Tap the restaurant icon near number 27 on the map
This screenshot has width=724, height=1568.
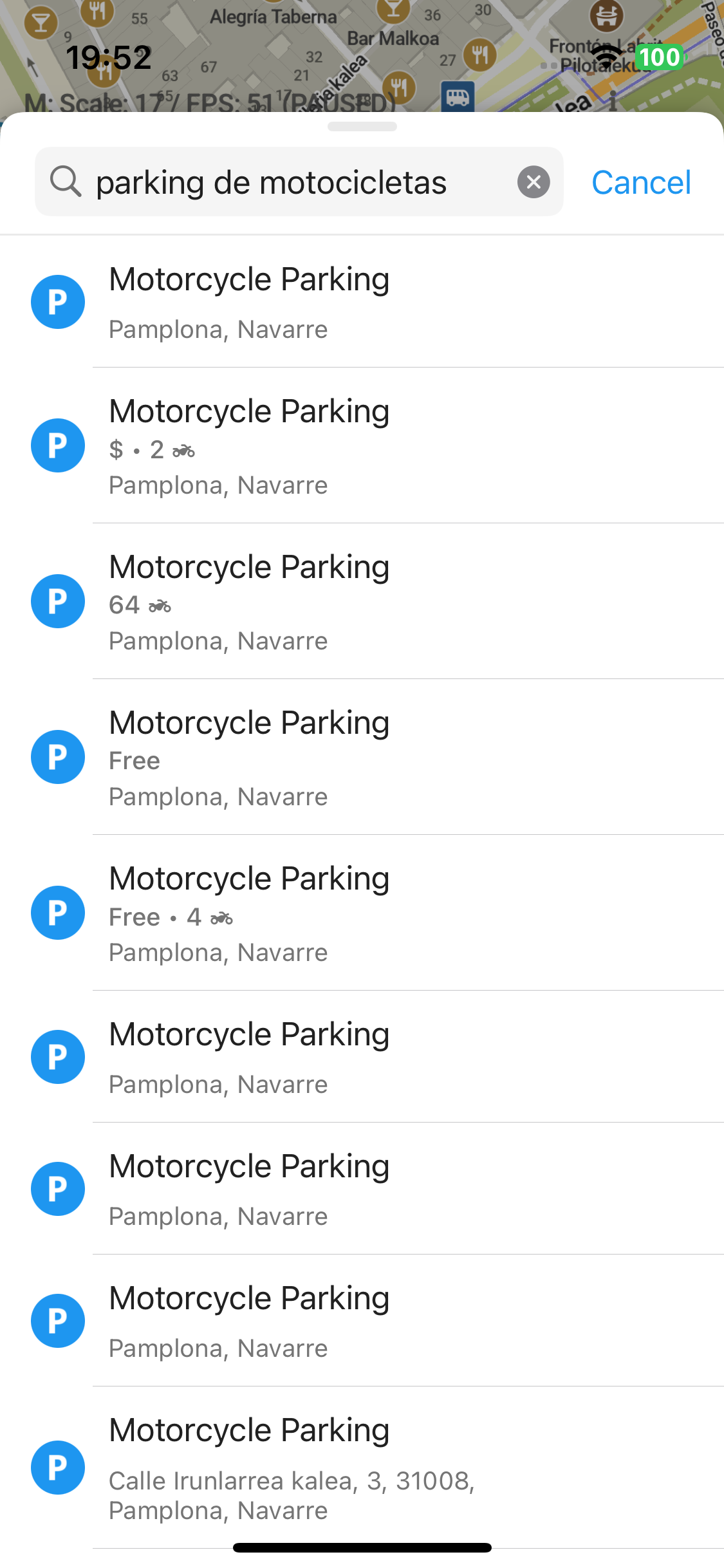coord(479,55)
